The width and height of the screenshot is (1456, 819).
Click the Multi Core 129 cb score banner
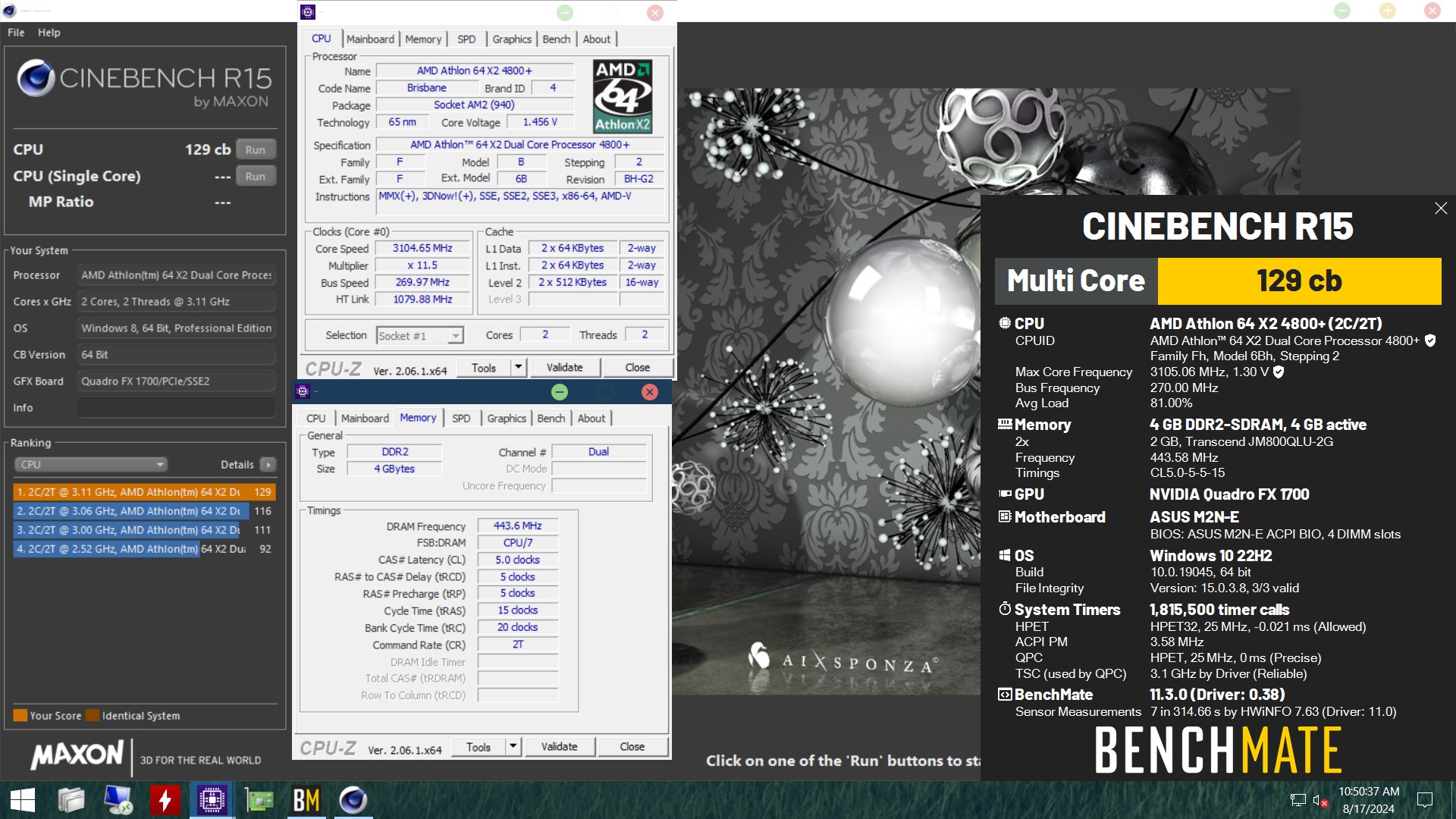click(x=1218, y=281)
